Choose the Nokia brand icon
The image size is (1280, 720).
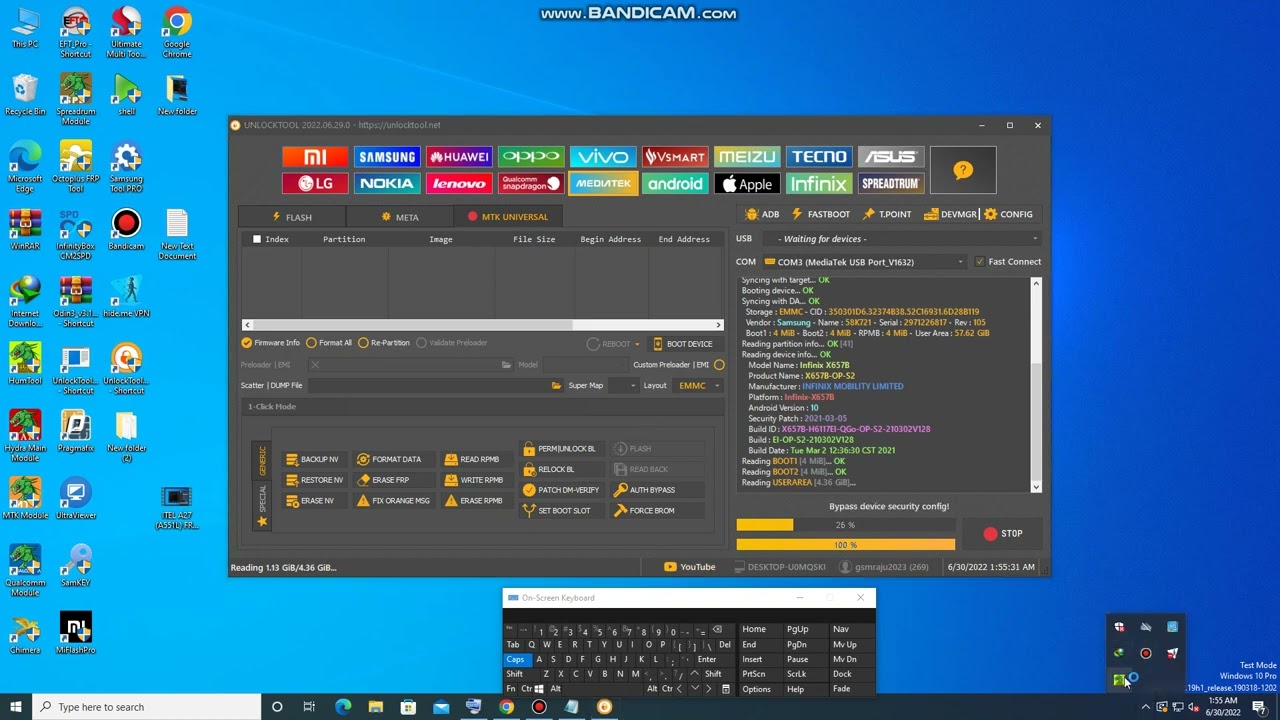[x=387, y=184]
